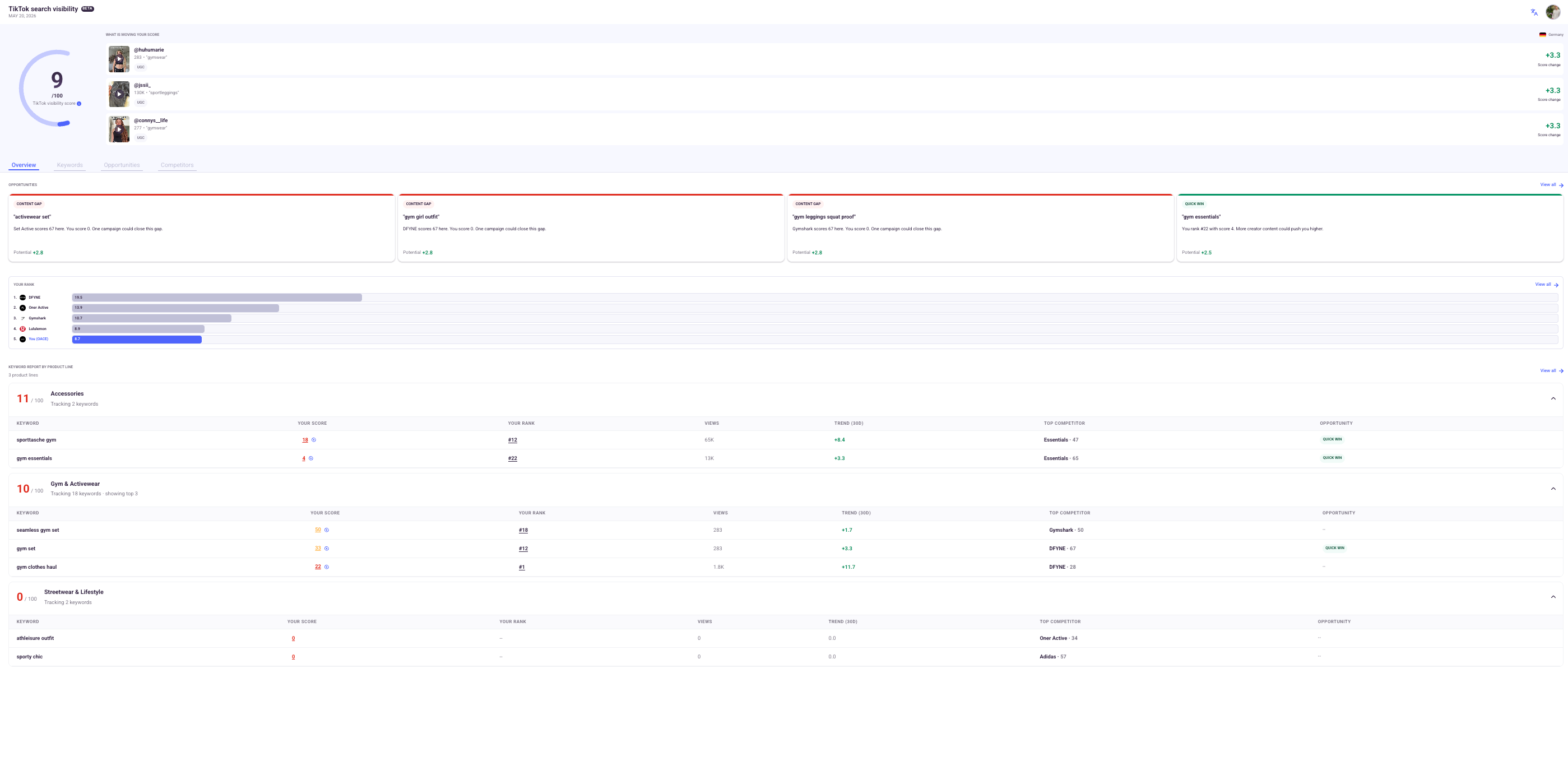Viewport: 1568px width, 780px height.
Task: Click the BETA badge by page title
Action: (x=87, y=8)
